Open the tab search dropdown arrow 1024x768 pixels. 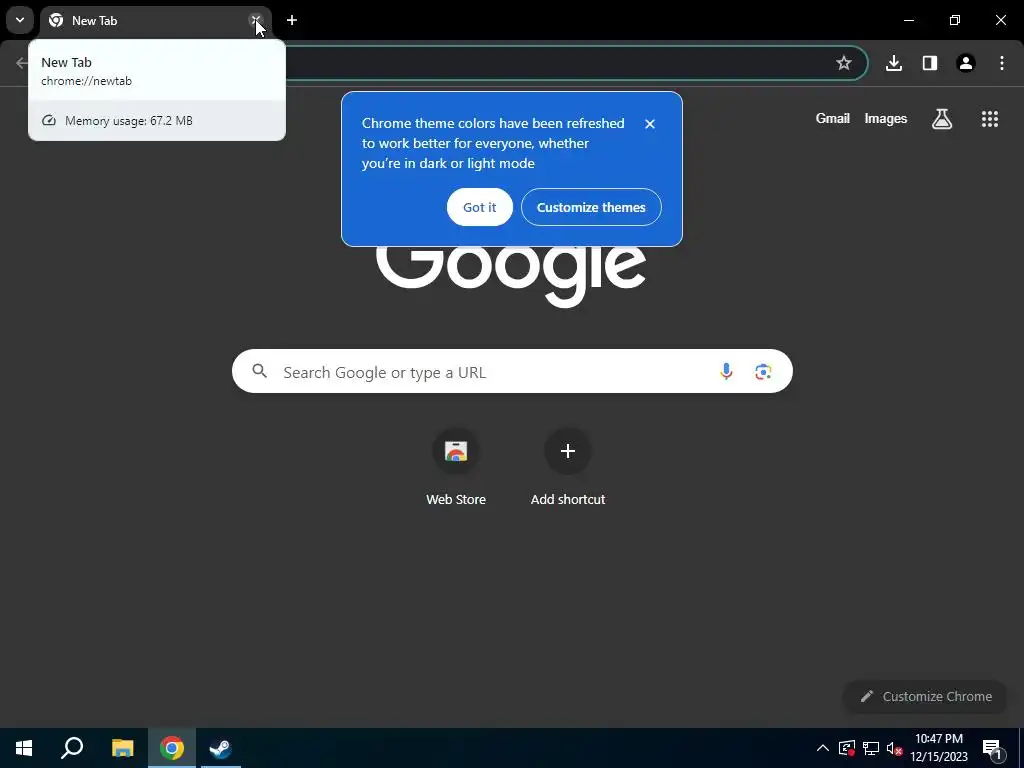point(20,20)
